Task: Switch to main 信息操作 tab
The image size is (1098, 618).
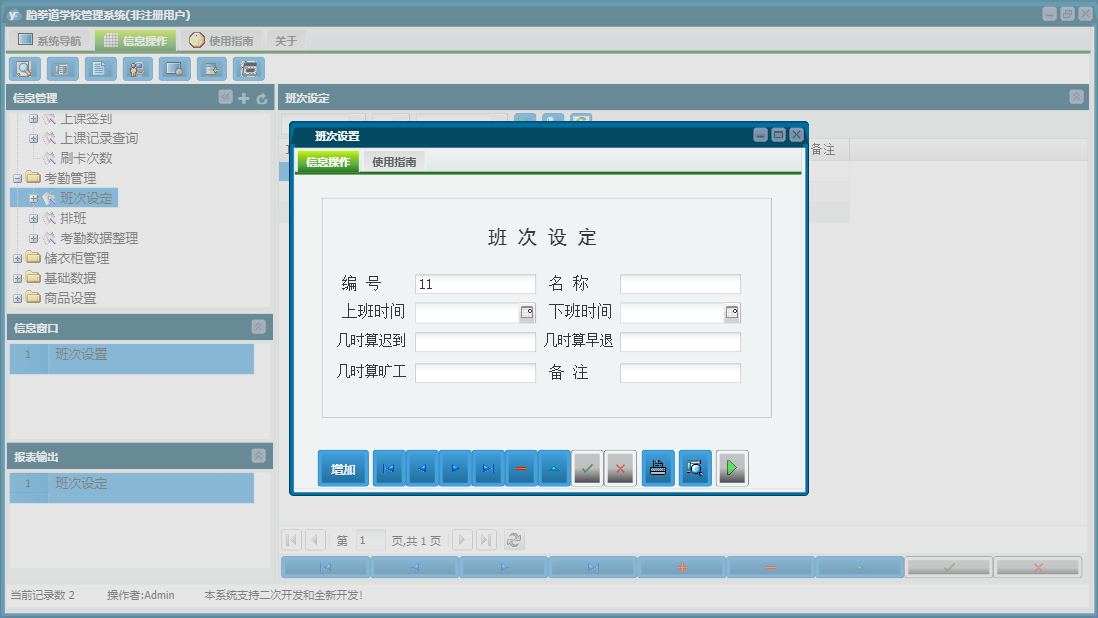Action: (x=136, y=41)
